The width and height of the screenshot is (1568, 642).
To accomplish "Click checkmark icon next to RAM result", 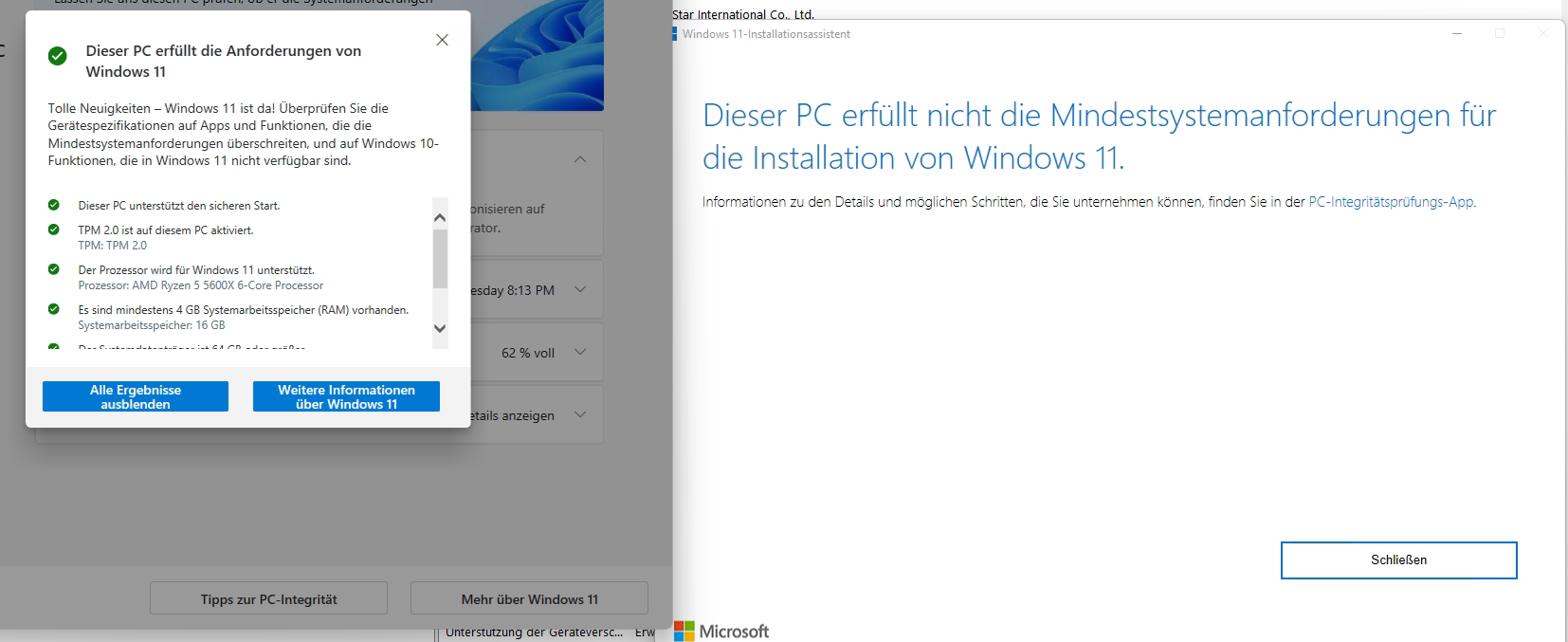I will pyautogui.click(x=54, y=309).
